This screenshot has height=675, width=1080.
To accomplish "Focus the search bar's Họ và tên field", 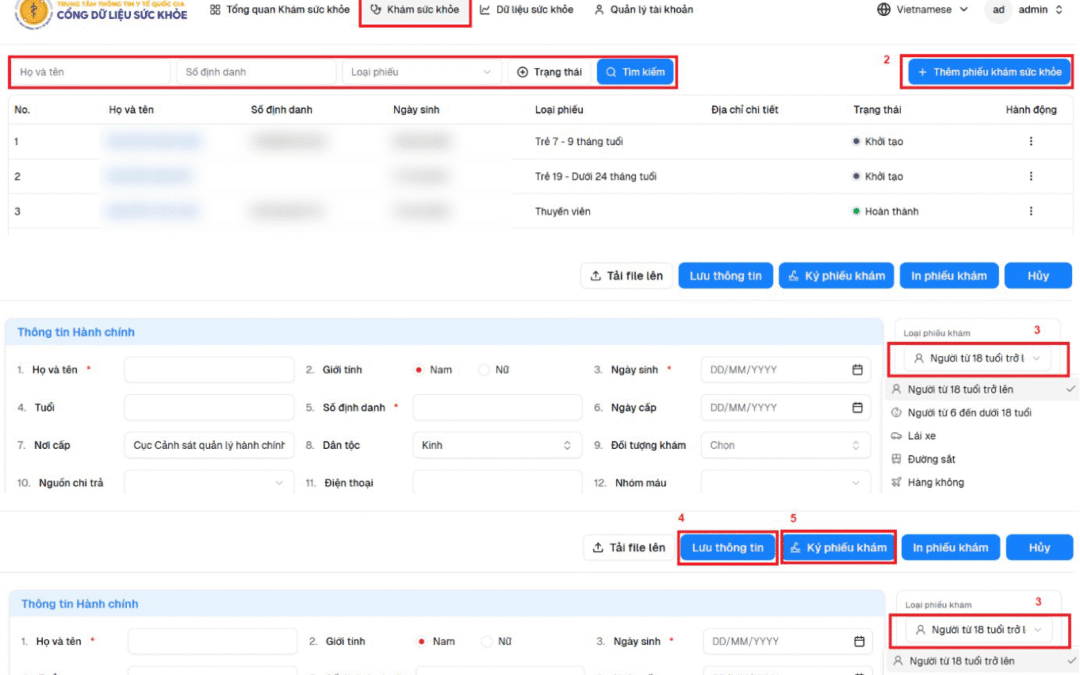I will (x=90, y=72).
